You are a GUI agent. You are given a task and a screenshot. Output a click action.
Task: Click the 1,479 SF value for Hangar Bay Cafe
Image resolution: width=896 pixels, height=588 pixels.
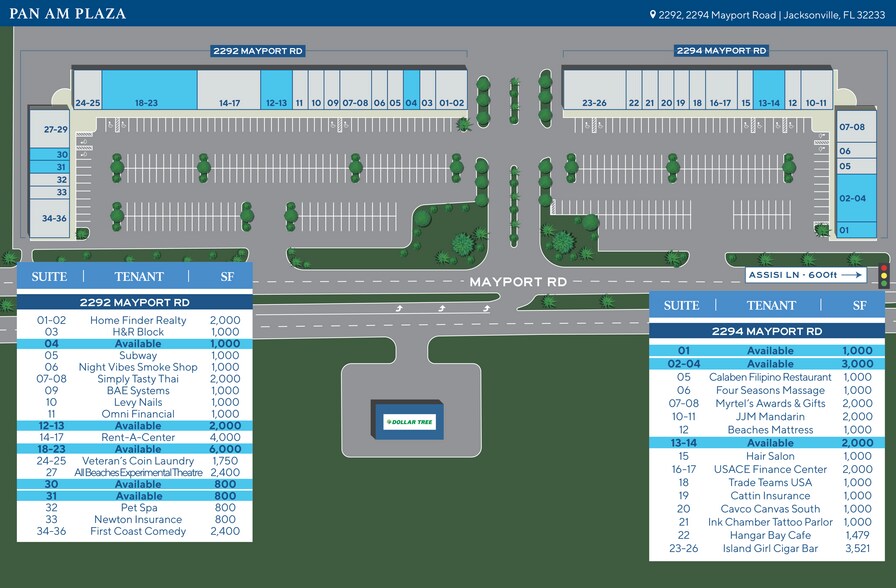pyautogui.click(x=857, y=535)
